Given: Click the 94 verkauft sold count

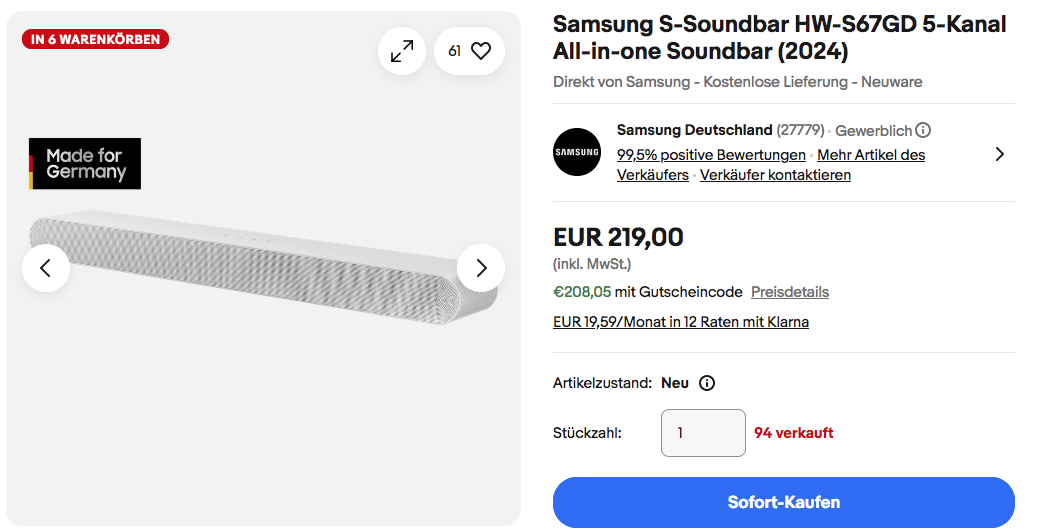Looking at the screenshot, I should 794,433.
